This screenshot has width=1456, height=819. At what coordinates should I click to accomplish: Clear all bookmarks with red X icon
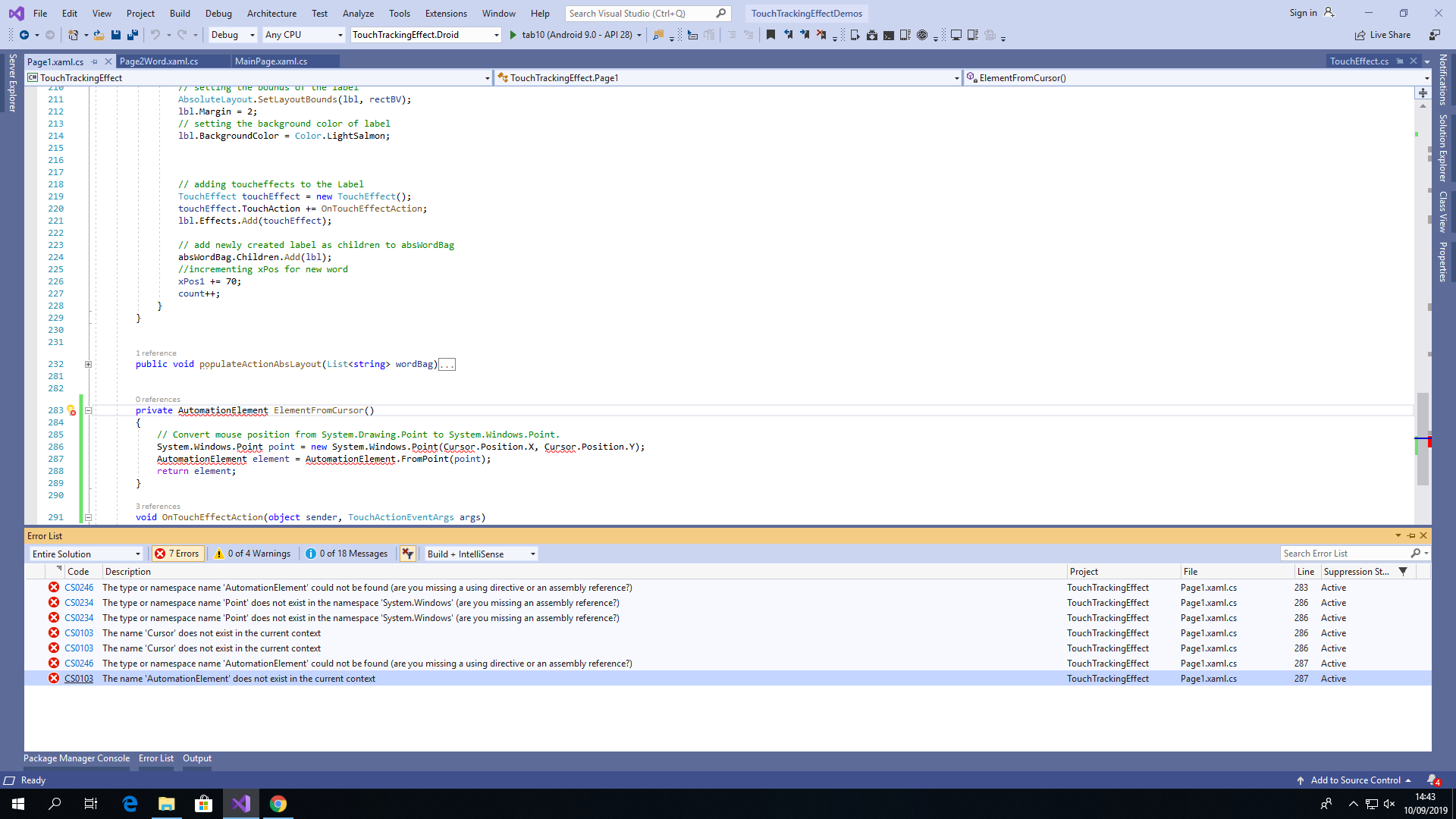pyautogui.click(x=821, y=35)
